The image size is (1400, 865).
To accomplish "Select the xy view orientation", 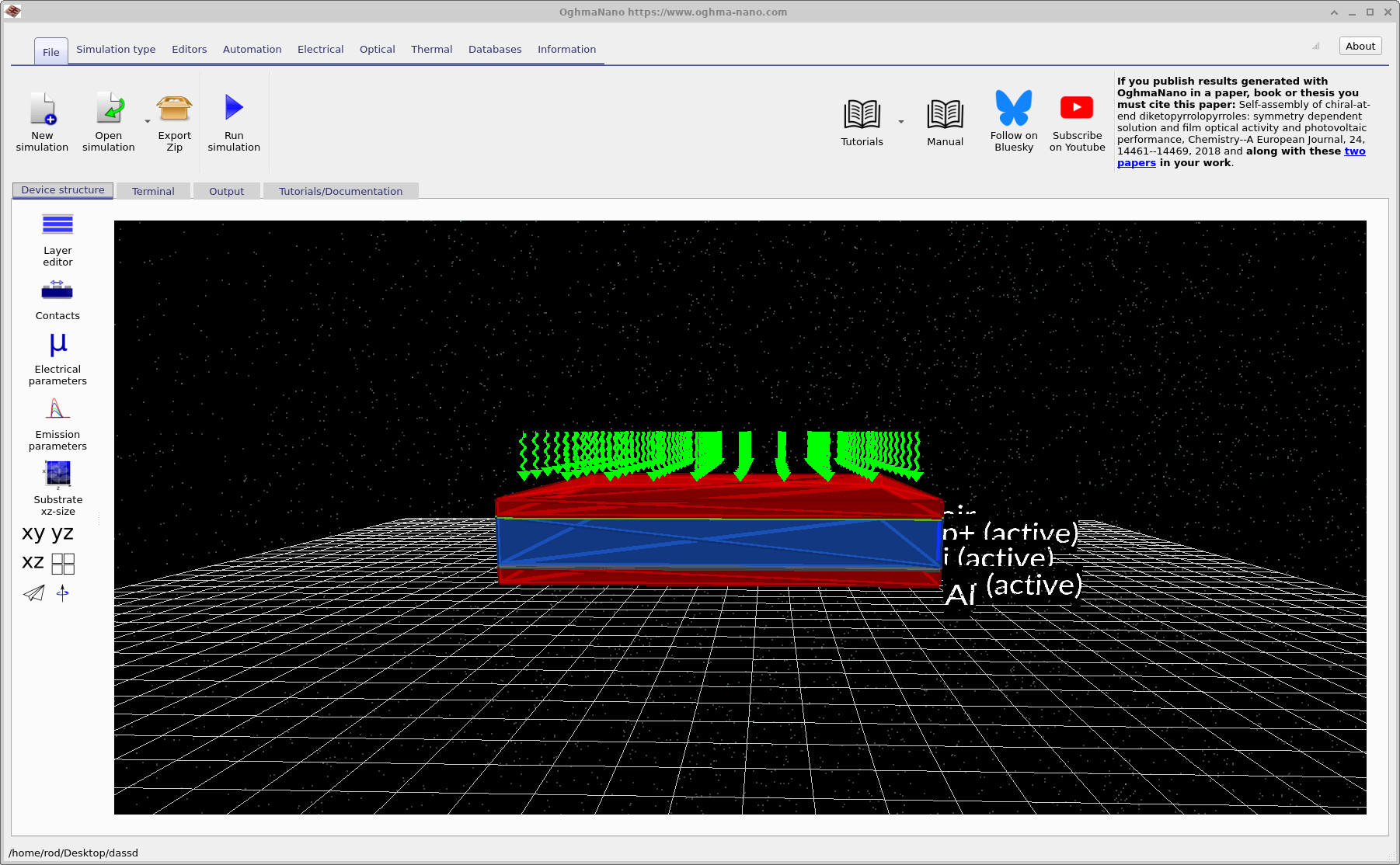I will 33,533.
